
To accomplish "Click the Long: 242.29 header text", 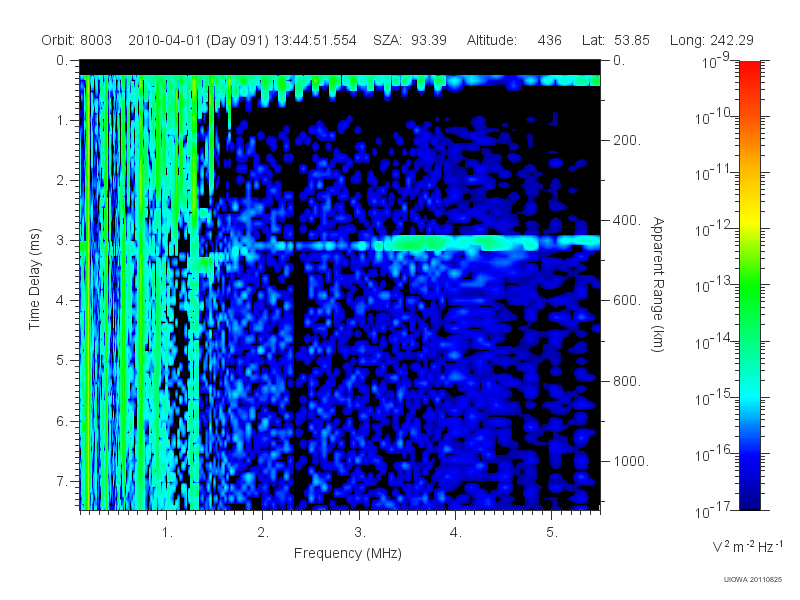I will pos(712,40).
